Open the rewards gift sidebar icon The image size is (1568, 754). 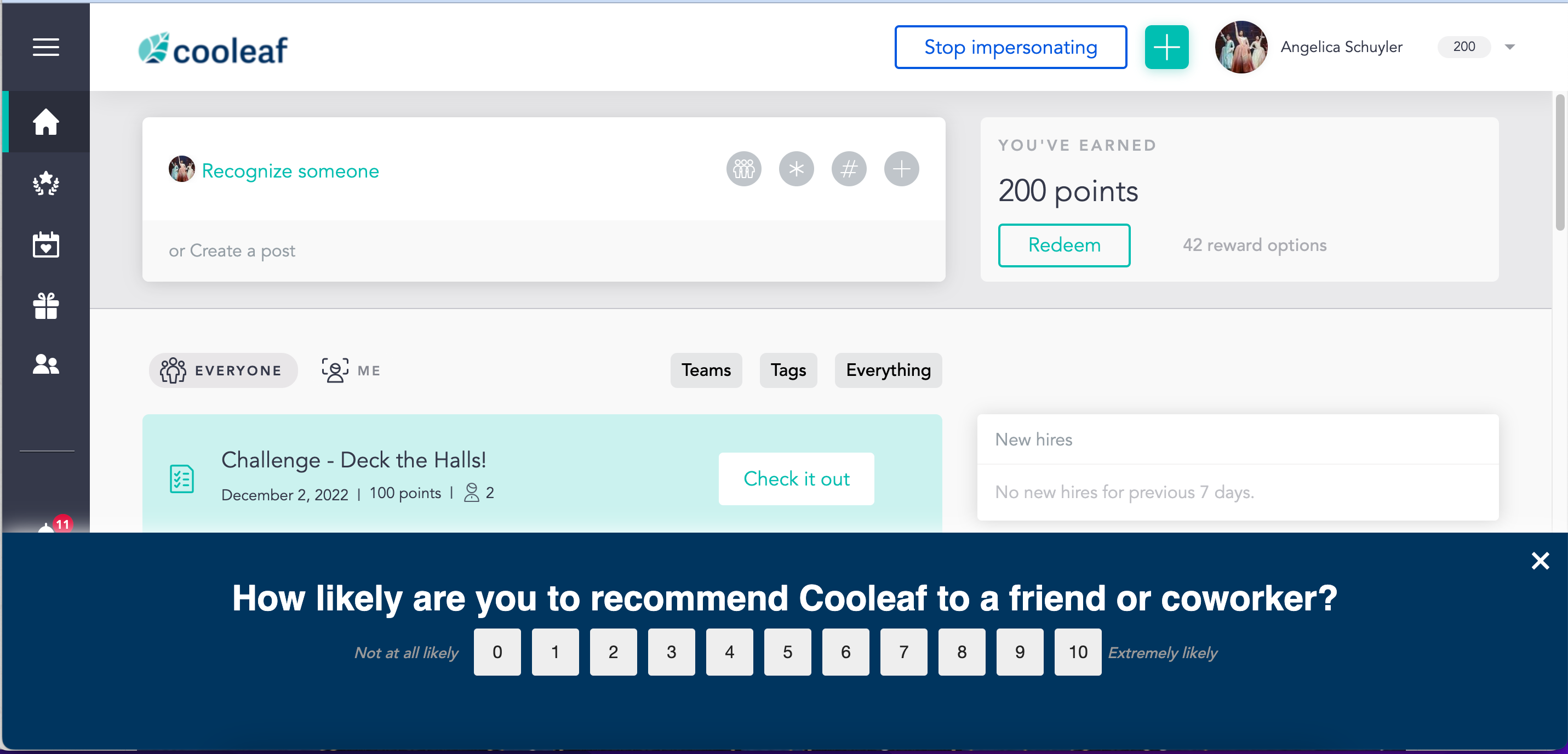pyautogui.click(x=45, y=305)
